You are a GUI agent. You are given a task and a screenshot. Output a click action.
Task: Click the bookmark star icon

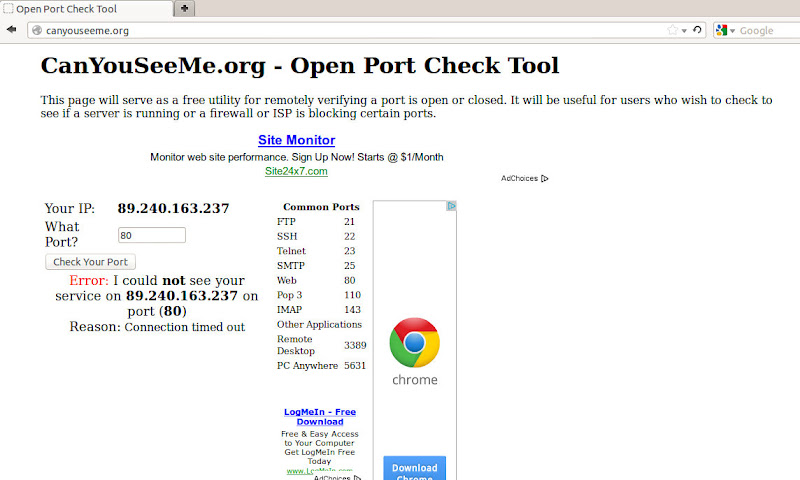point(672,30)
